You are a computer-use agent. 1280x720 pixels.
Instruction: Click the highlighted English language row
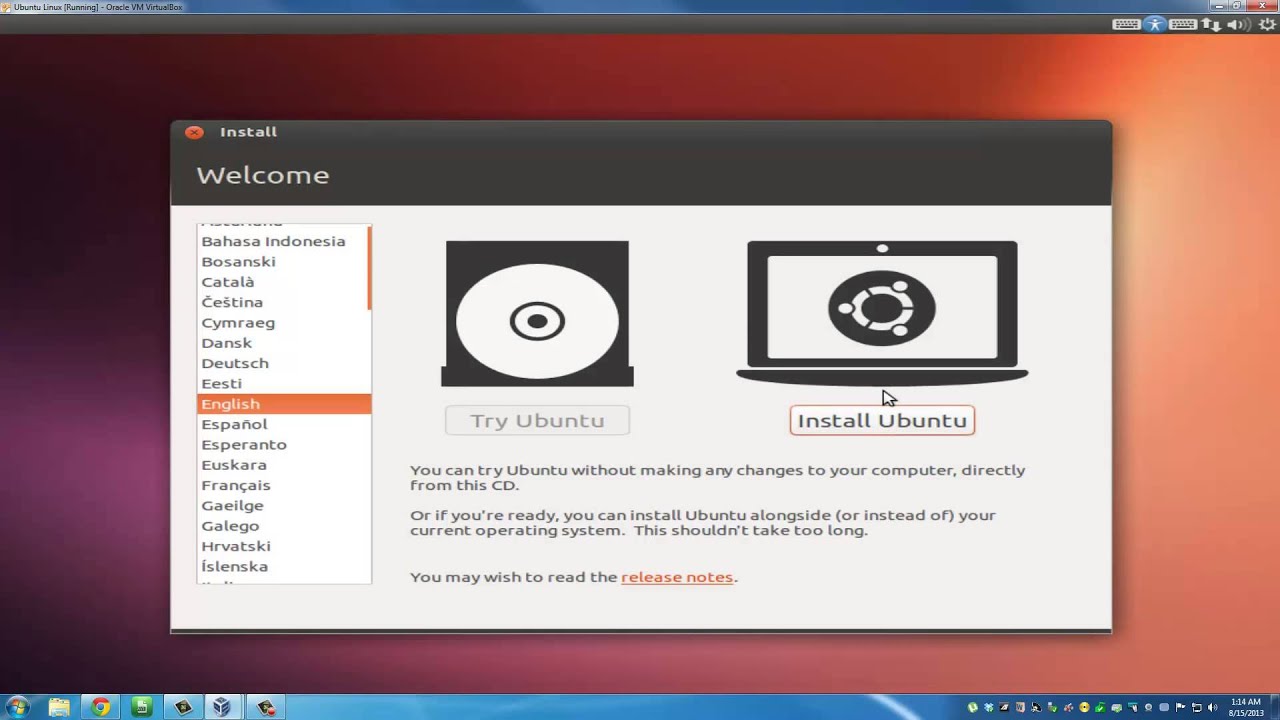pos(284,404)
